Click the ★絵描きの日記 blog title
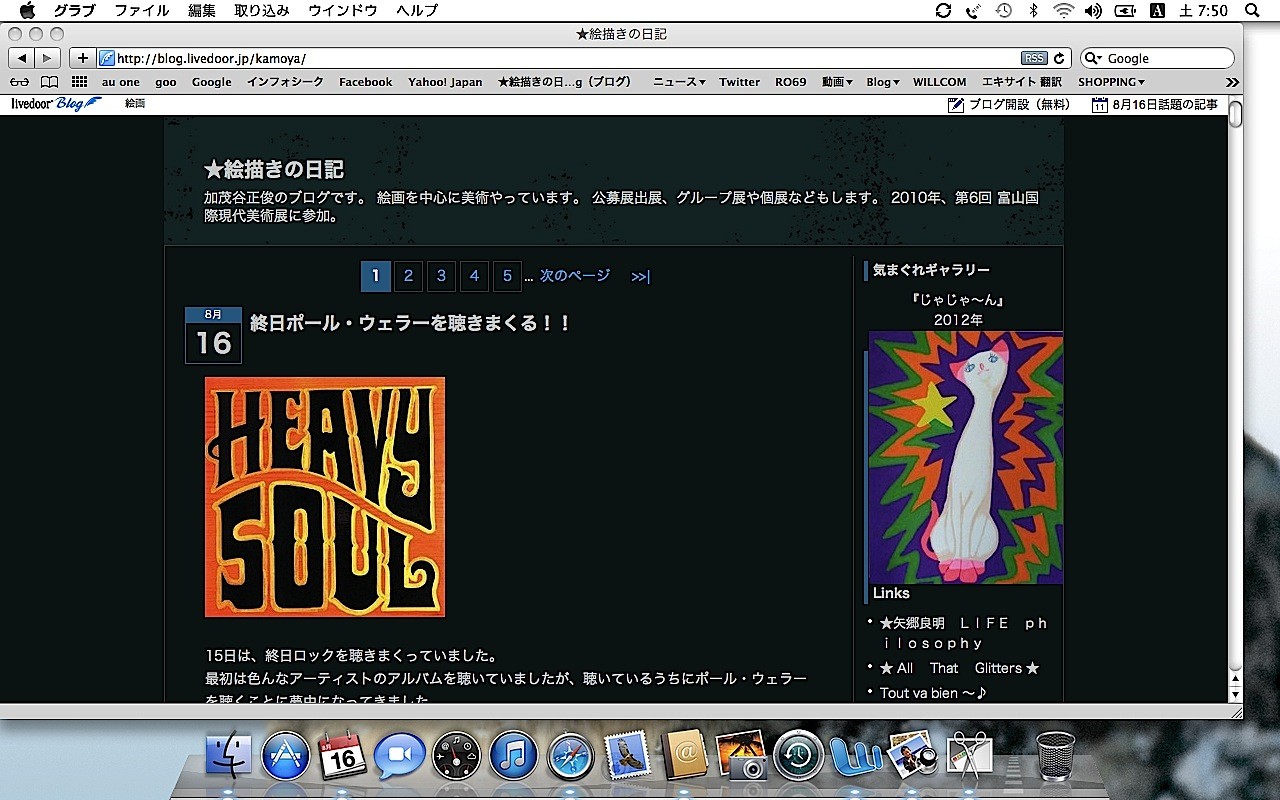The image size is (1280, 800). point(274,169)
